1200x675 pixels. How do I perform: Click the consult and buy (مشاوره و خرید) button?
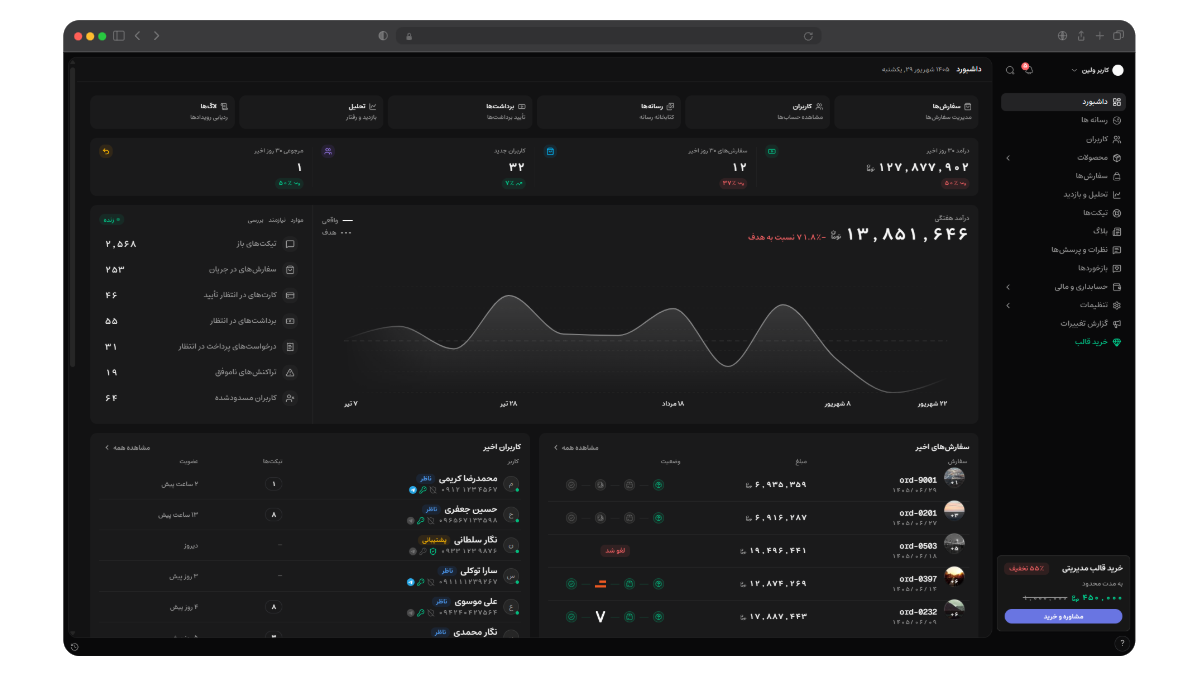pos(1063,616)
